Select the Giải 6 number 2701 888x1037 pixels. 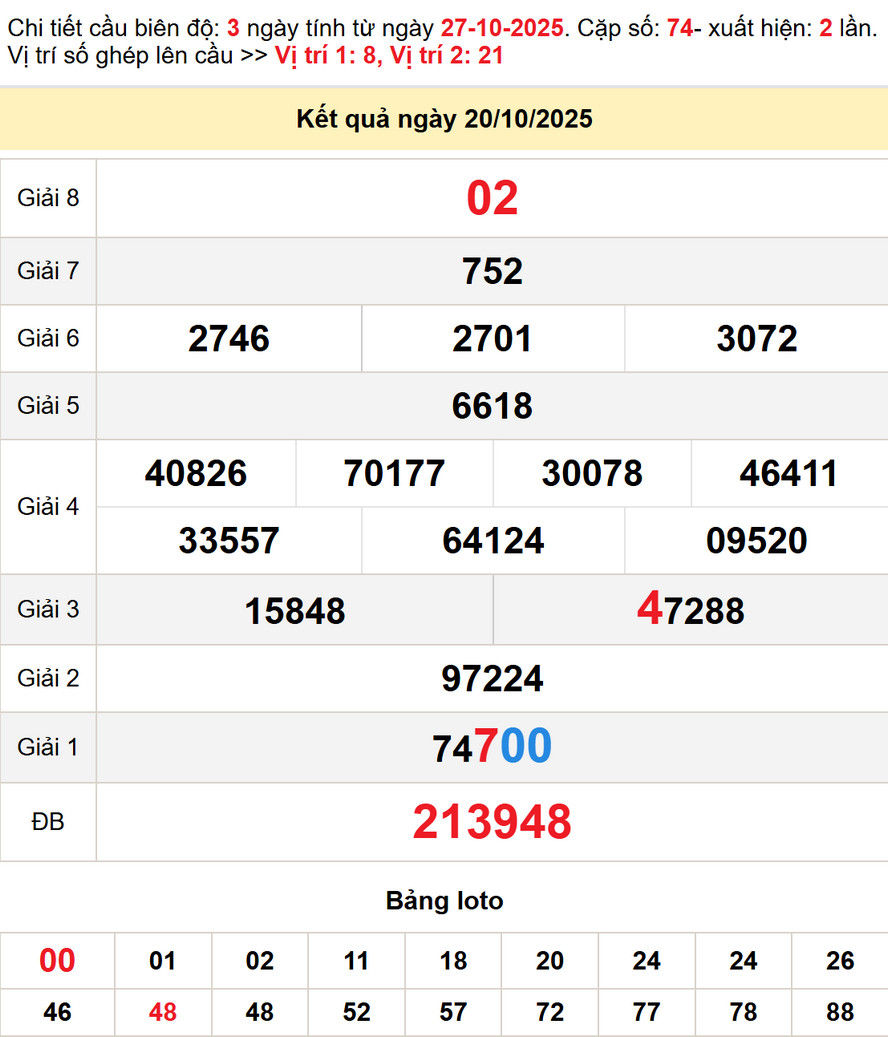point(492,339)
